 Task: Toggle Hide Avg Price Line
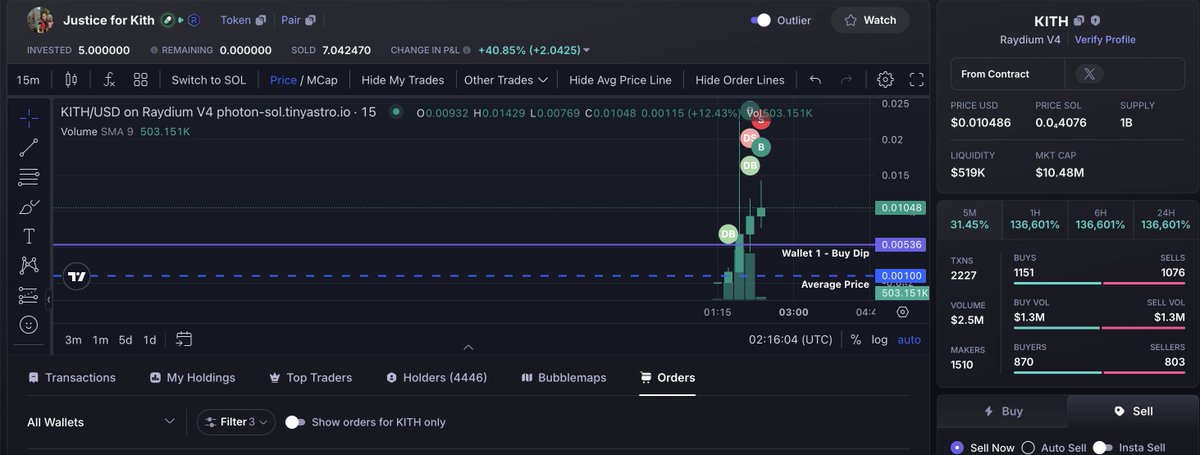click(x=620, y=80)
